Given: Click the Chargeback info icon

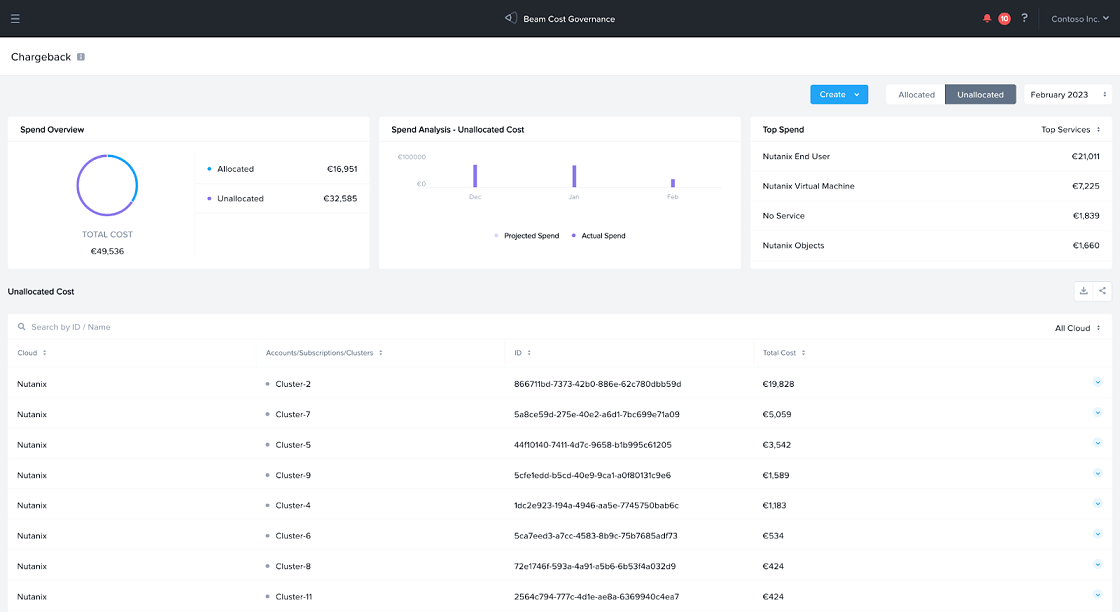Looking at the screenshot, I should 81,57.
